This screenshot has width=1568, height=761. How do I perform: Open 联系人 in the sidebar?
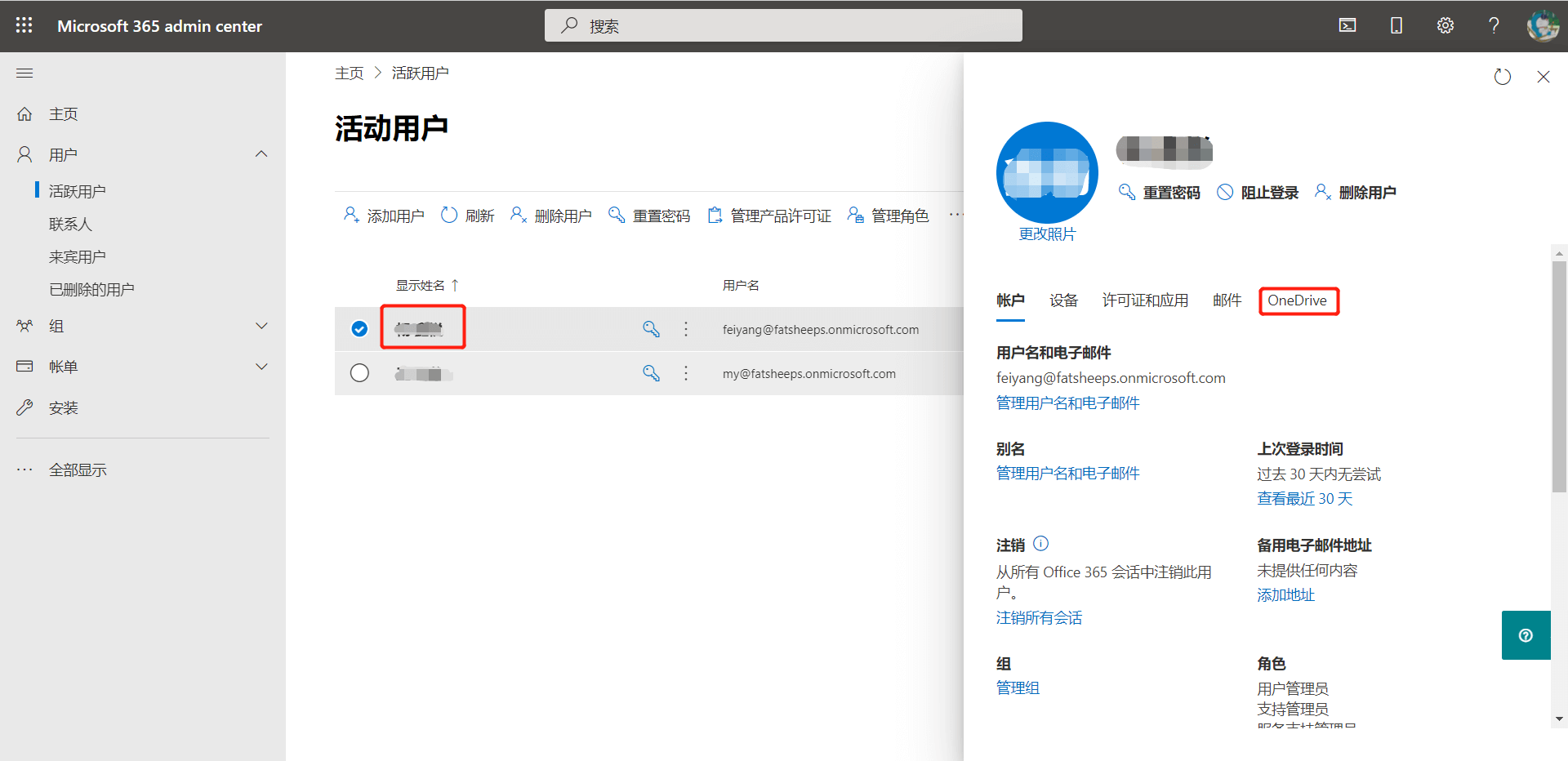tap(70, 224)
